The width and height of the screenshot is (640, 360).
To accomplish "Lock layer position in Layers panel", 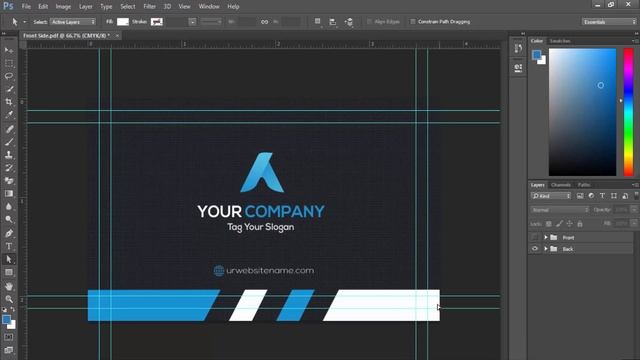I will (x=569, y=224).
